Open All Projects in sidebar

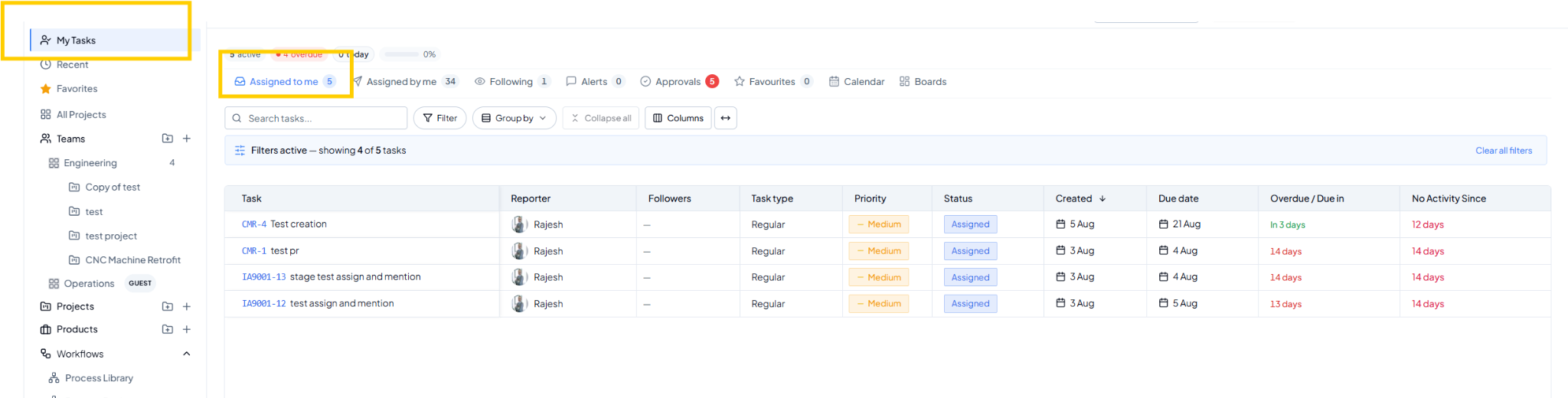[x=81, y=115]
